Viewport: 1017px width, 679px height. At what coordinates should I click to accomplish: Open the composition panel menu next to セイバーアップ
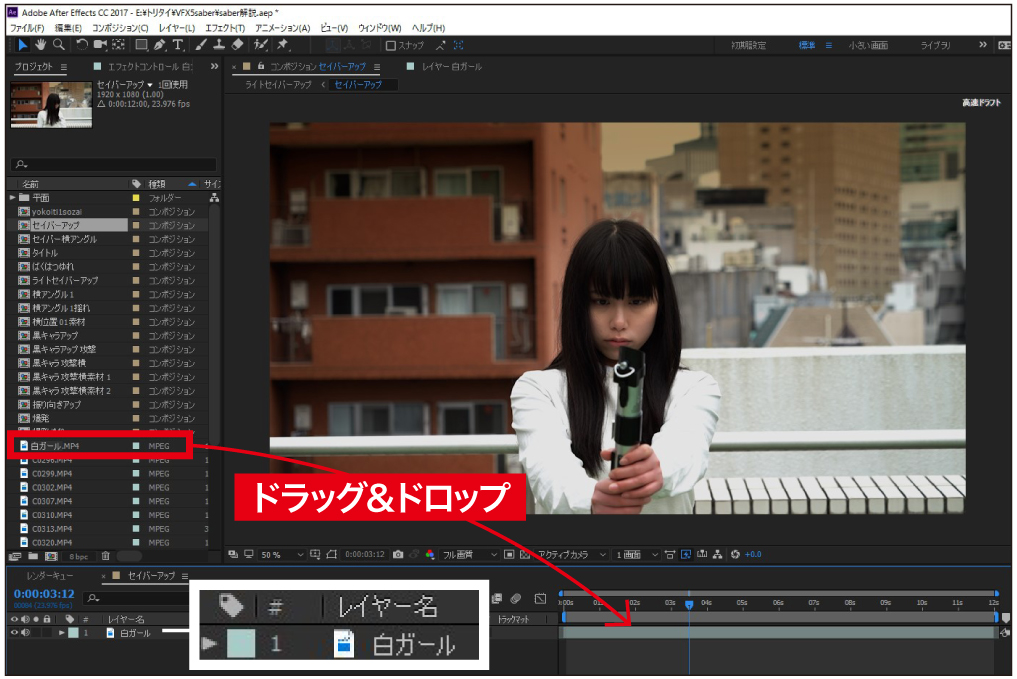(377, 67)
